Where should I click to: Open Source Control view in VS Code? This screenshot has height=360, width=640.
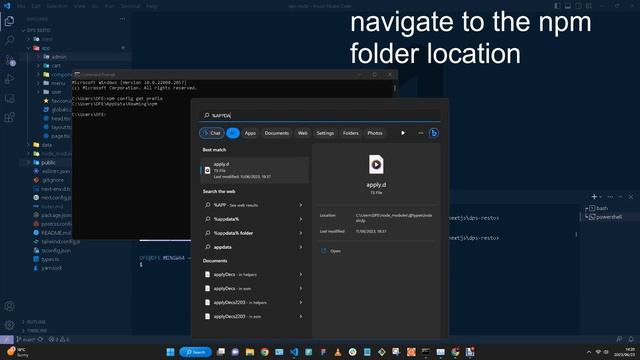coord(9,60)
